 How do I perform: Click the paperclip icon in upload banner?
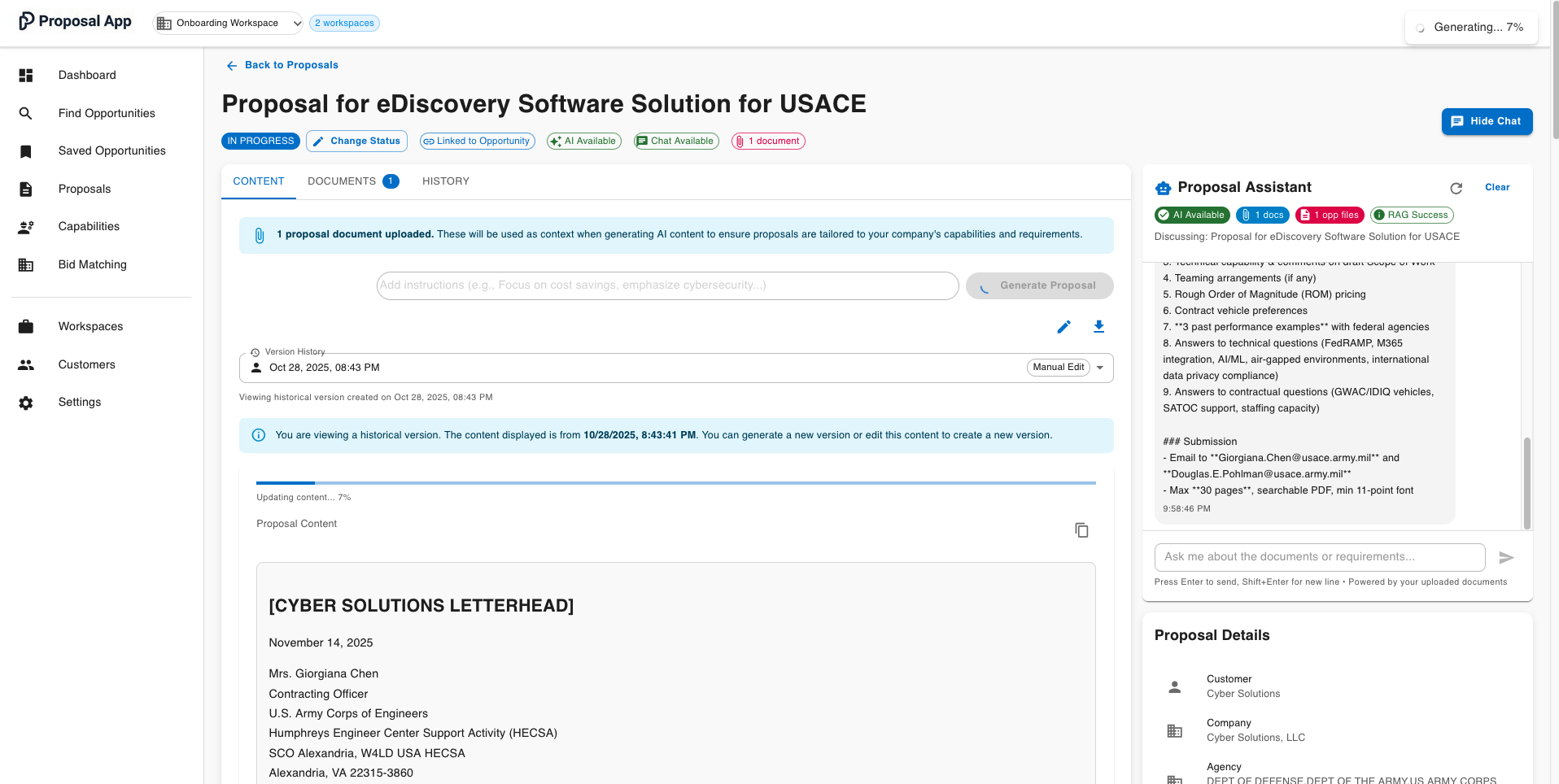pyautogui.click(x=260, y=236)
